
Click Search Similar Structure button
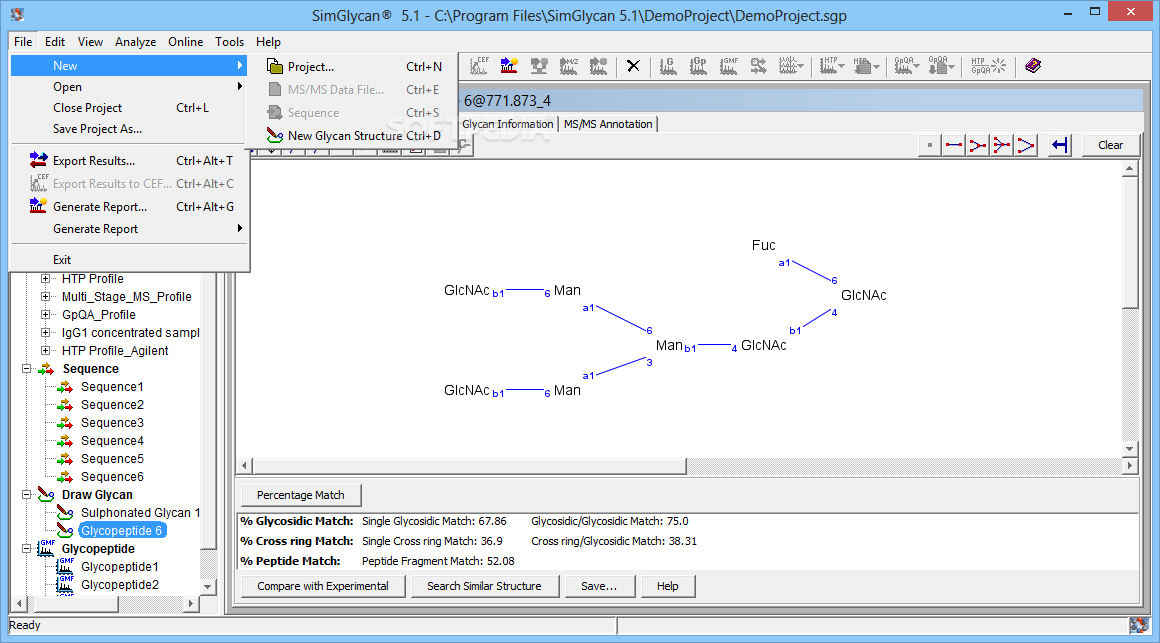484,586
